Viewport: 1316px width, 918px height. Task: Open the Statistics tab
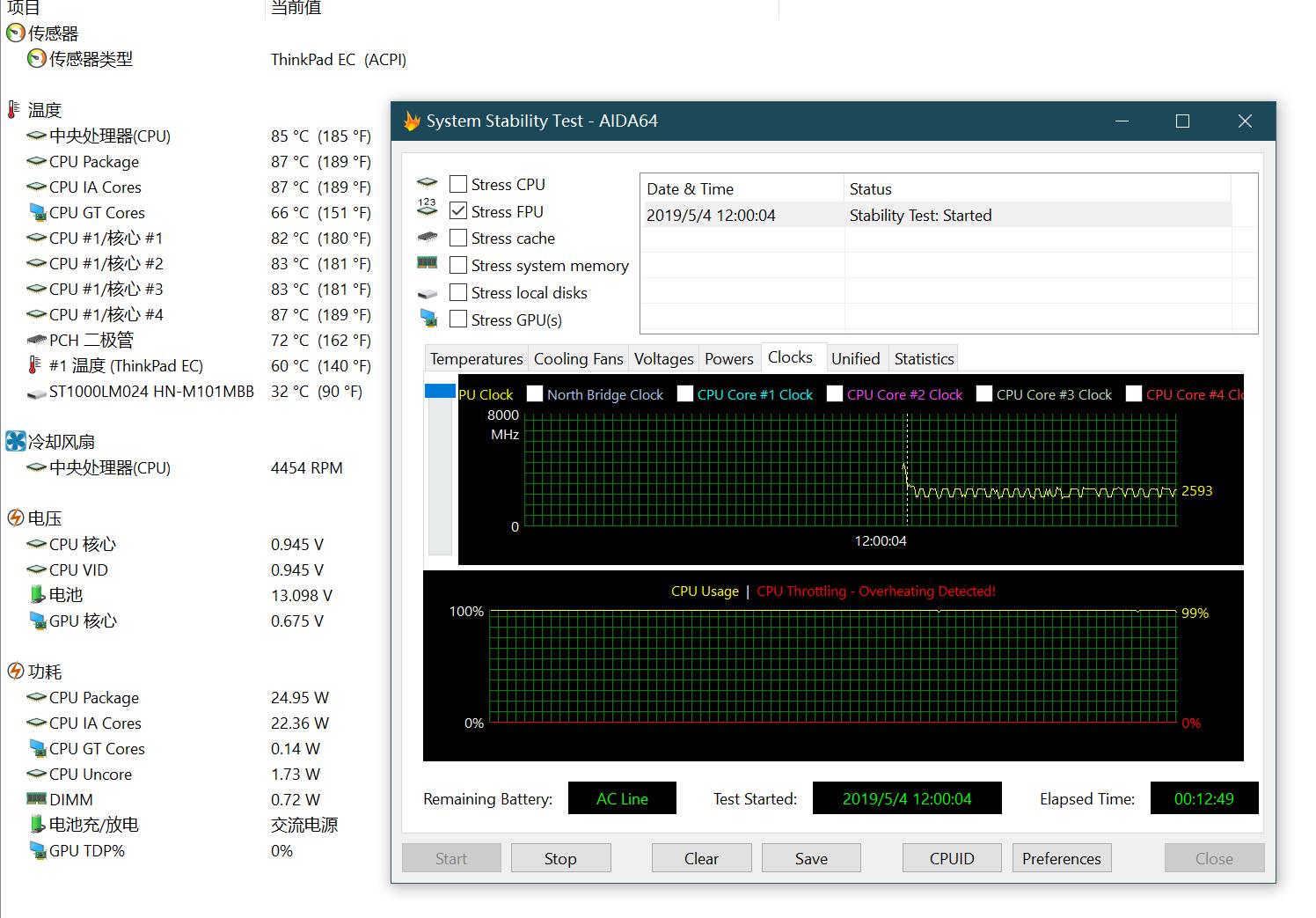[924, 359]
